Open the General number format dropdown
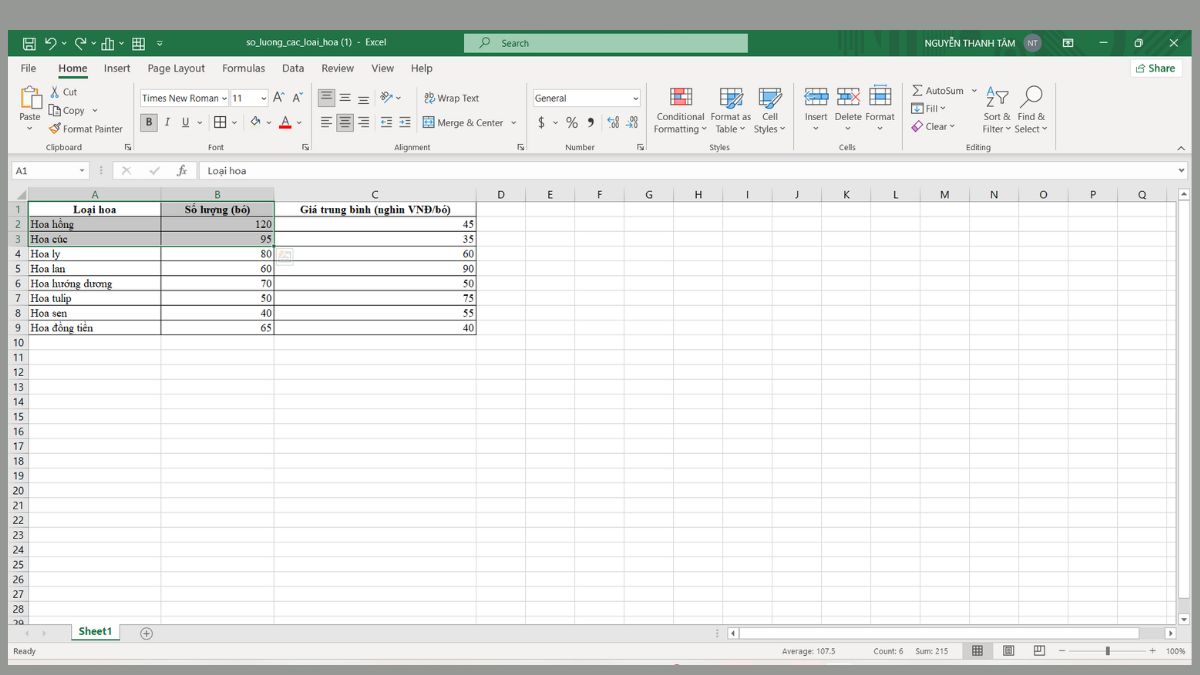The height and width of the screenshot is (675, 1200). pos(635,98)
